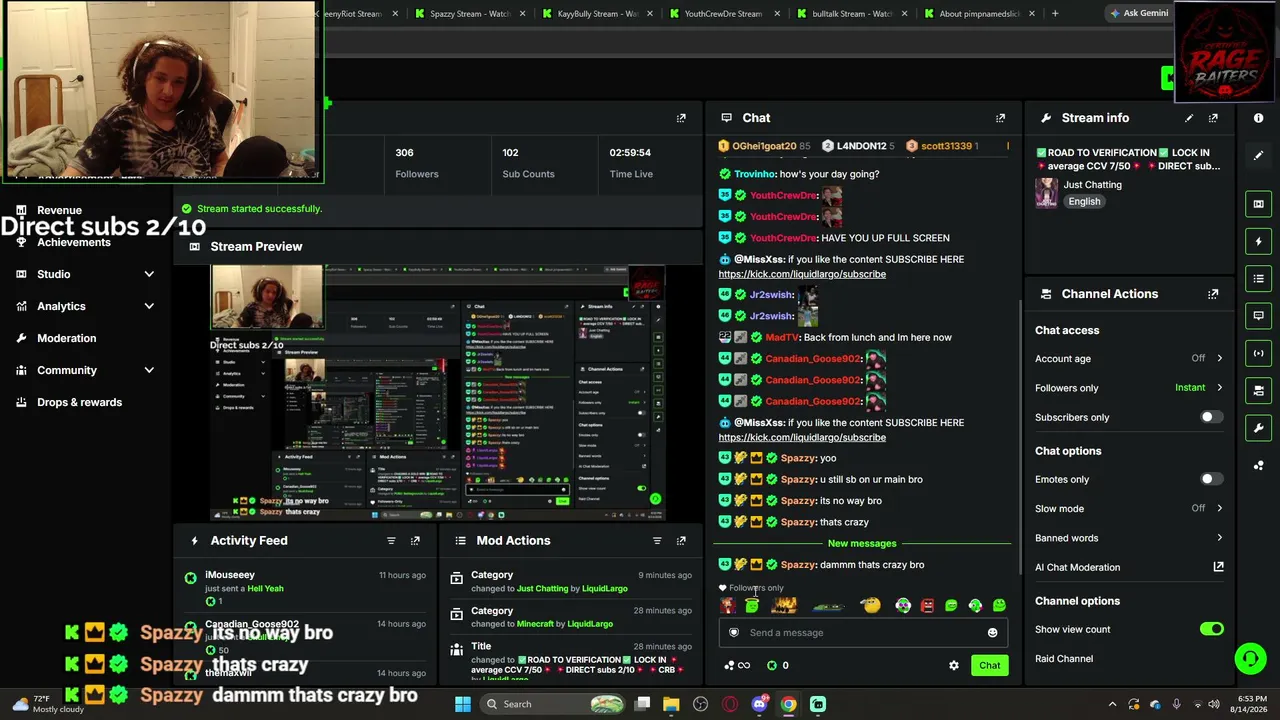Switch to KayyBully Stream browser tab

(597, 14)
